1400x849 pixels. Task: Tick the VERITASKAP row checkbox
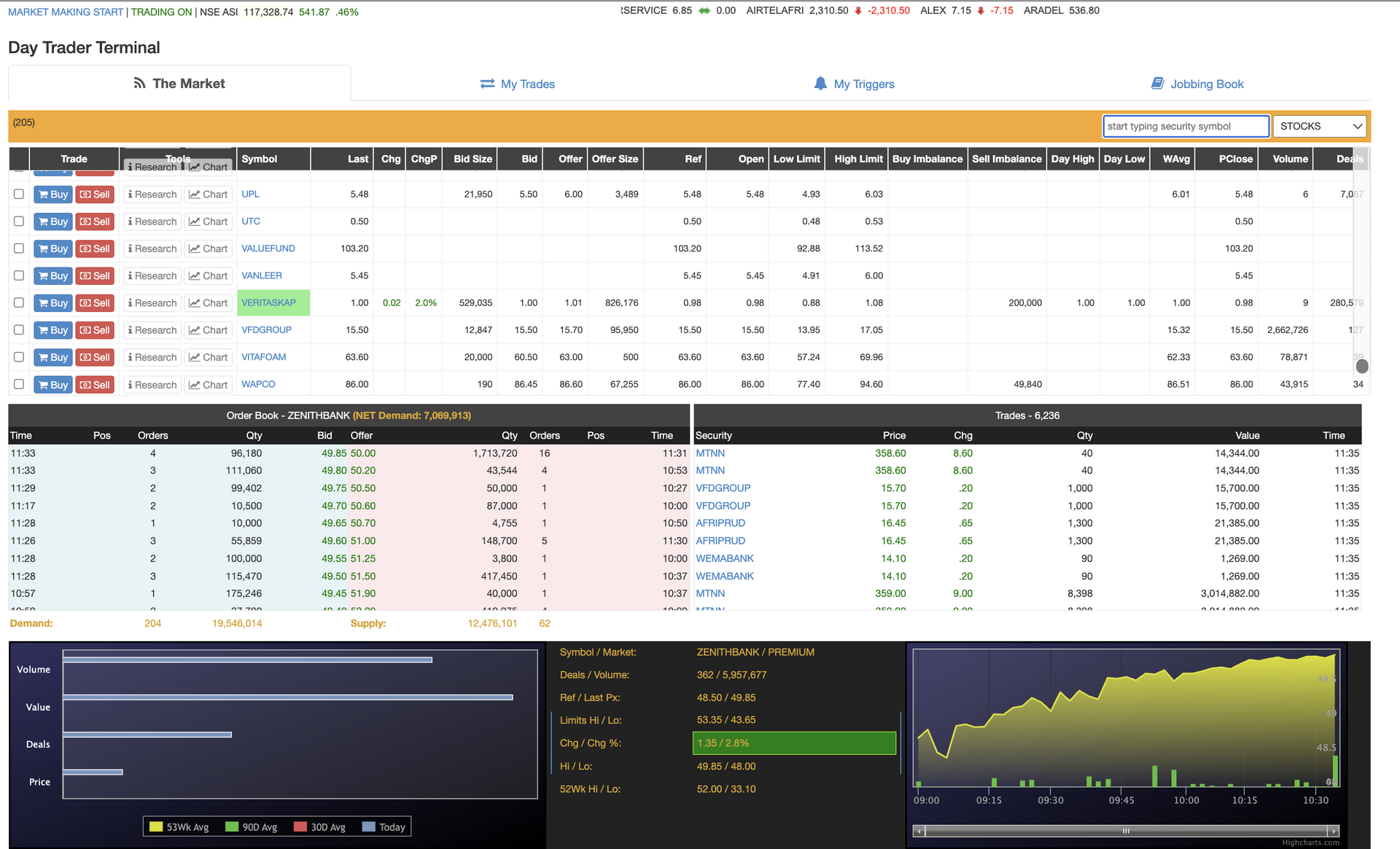[x=19, y=302]
